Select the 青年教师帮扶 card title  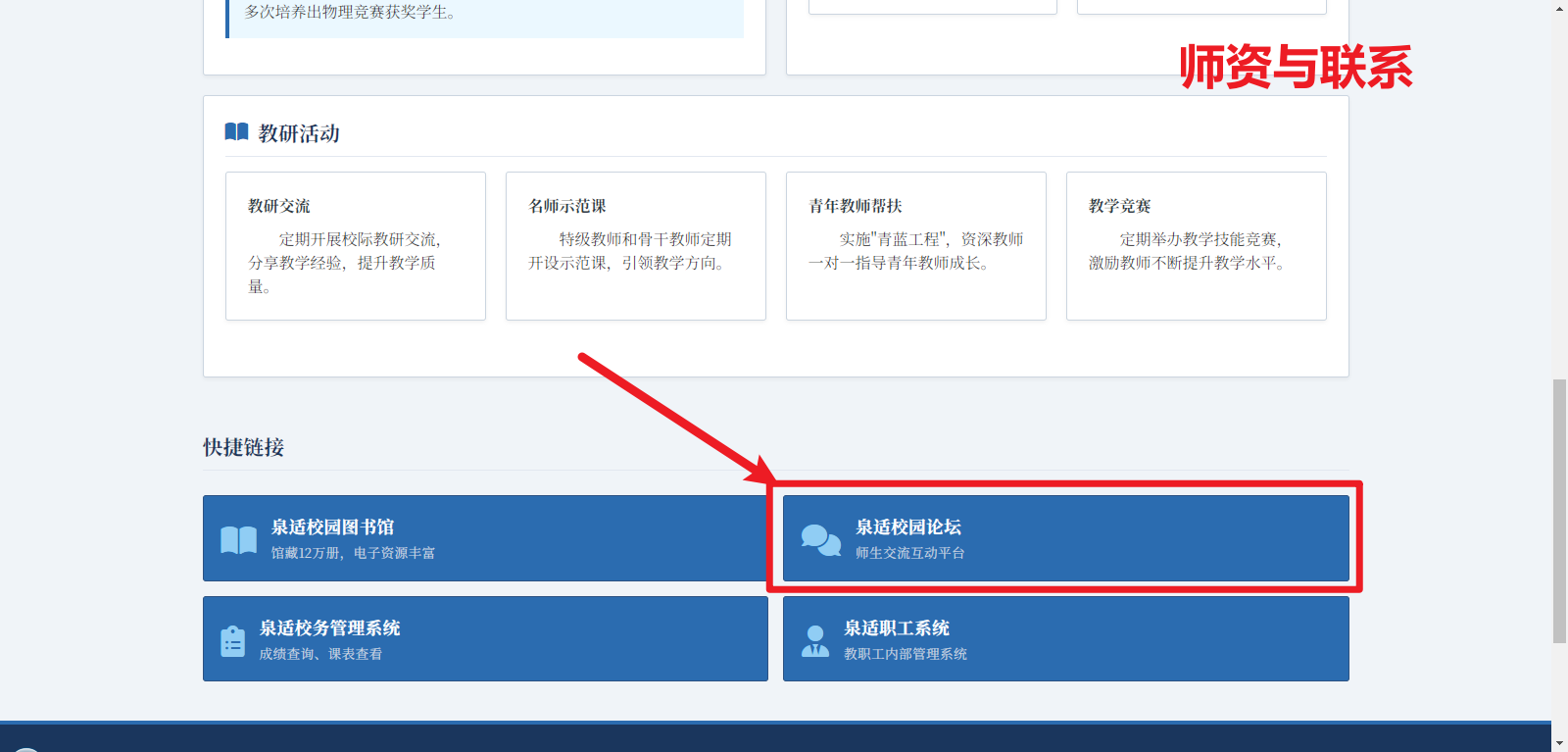[856, 206]
